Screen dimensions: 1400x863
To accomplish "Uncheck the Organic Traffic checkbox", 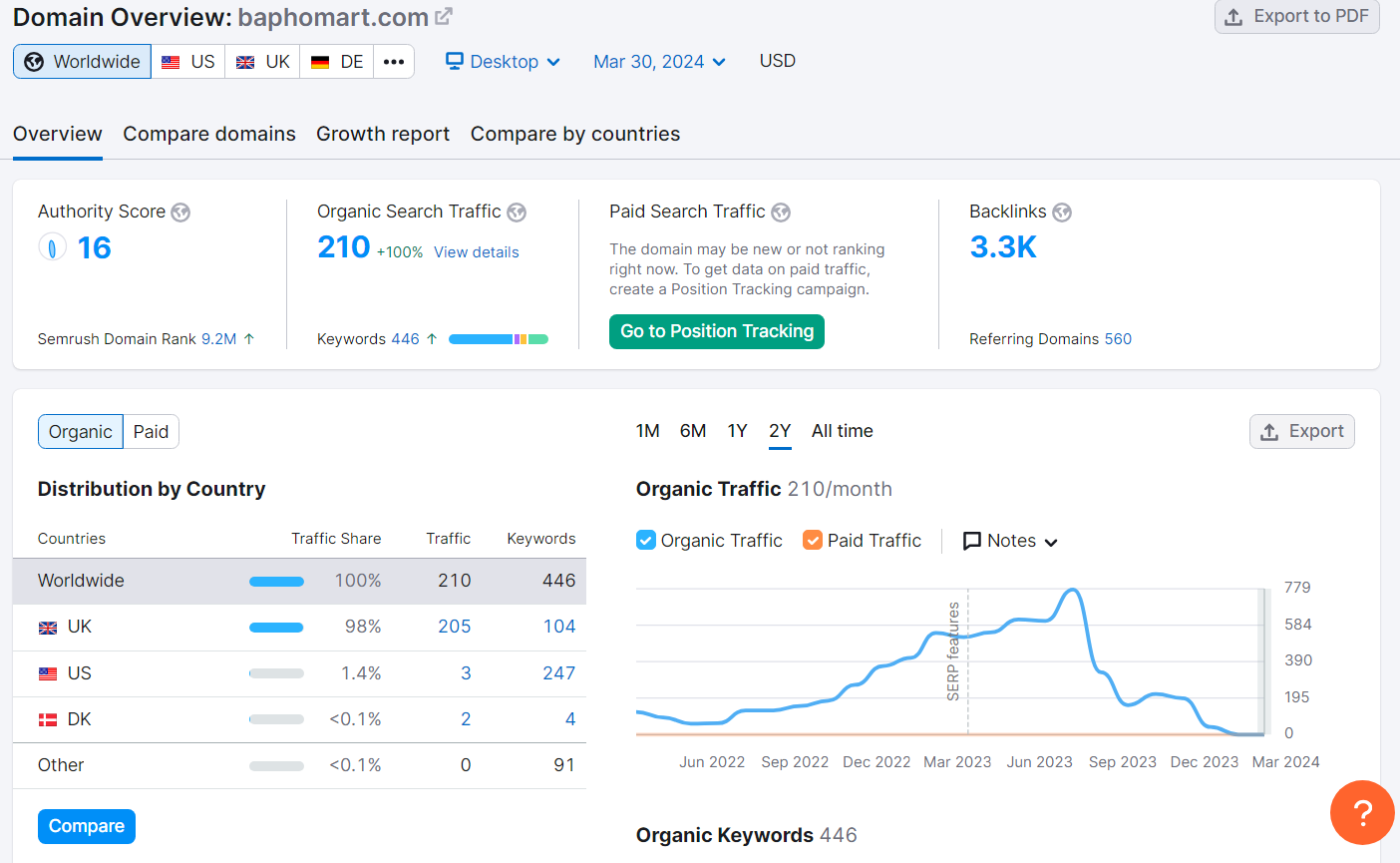I will 645,540.
